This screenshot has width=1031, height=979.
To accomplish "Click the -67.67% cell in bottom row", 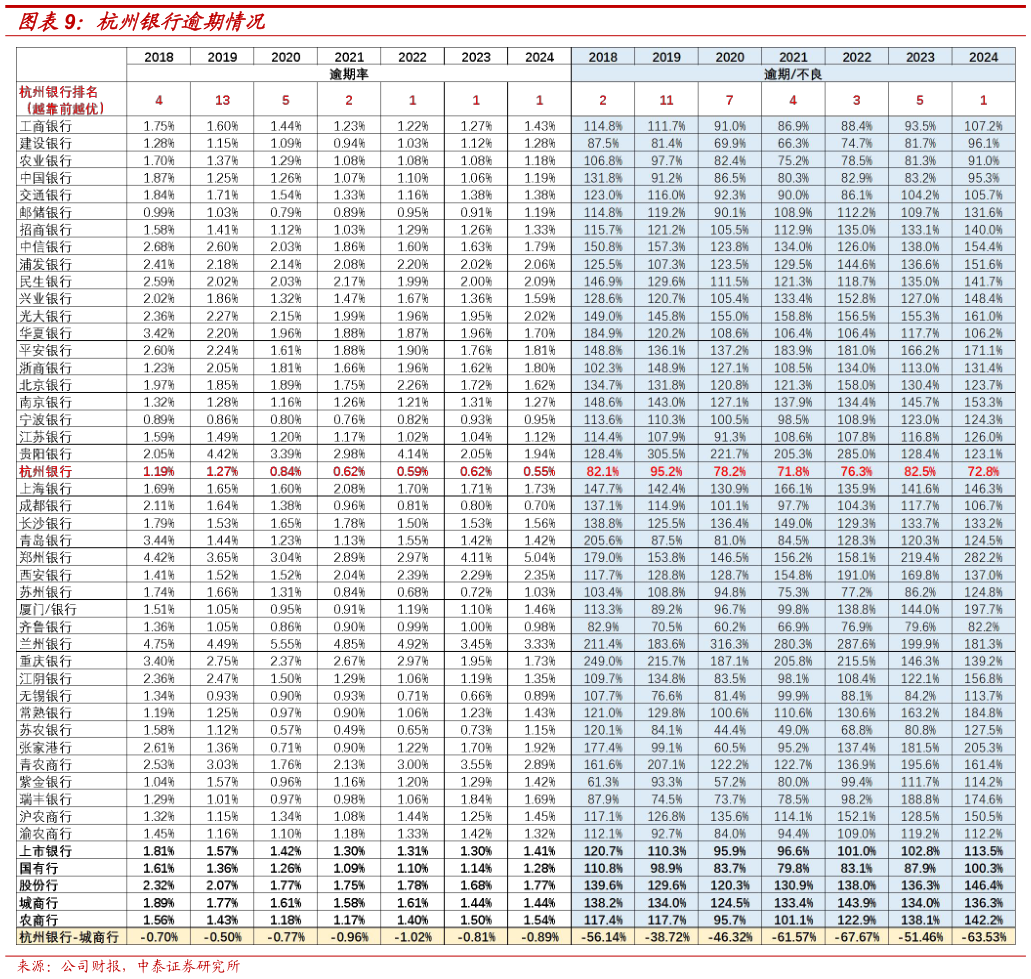I will [x=856, y=937].
